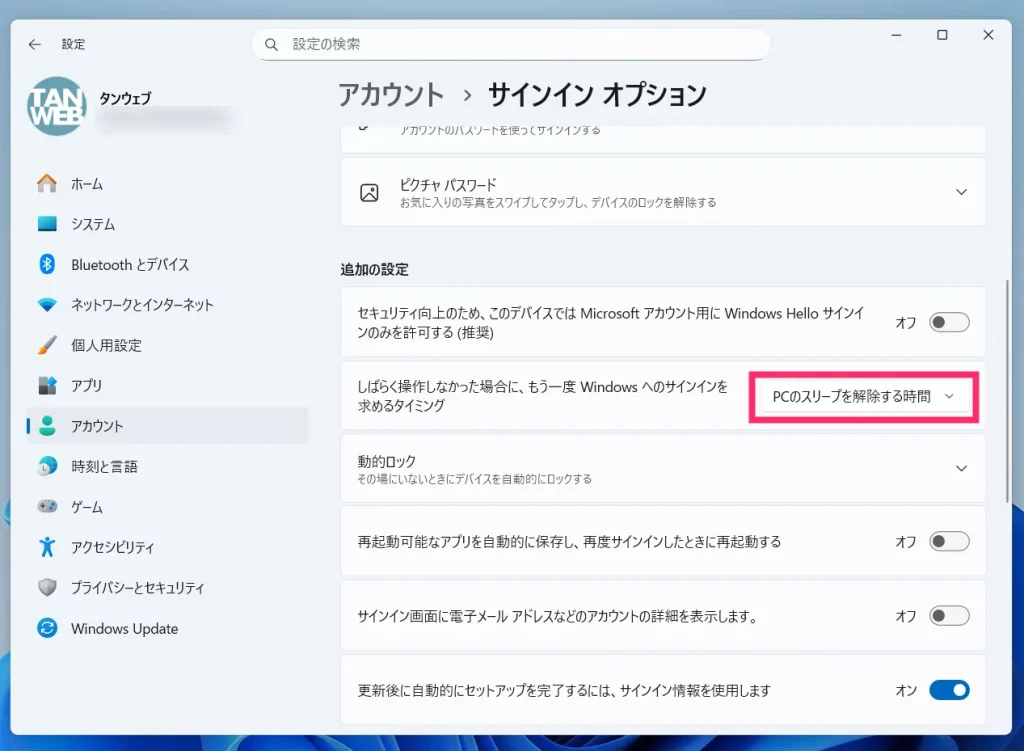The image size is (1024, 751).
Task: Open the TAN WEB profile avatar
Action: (57, 106)
